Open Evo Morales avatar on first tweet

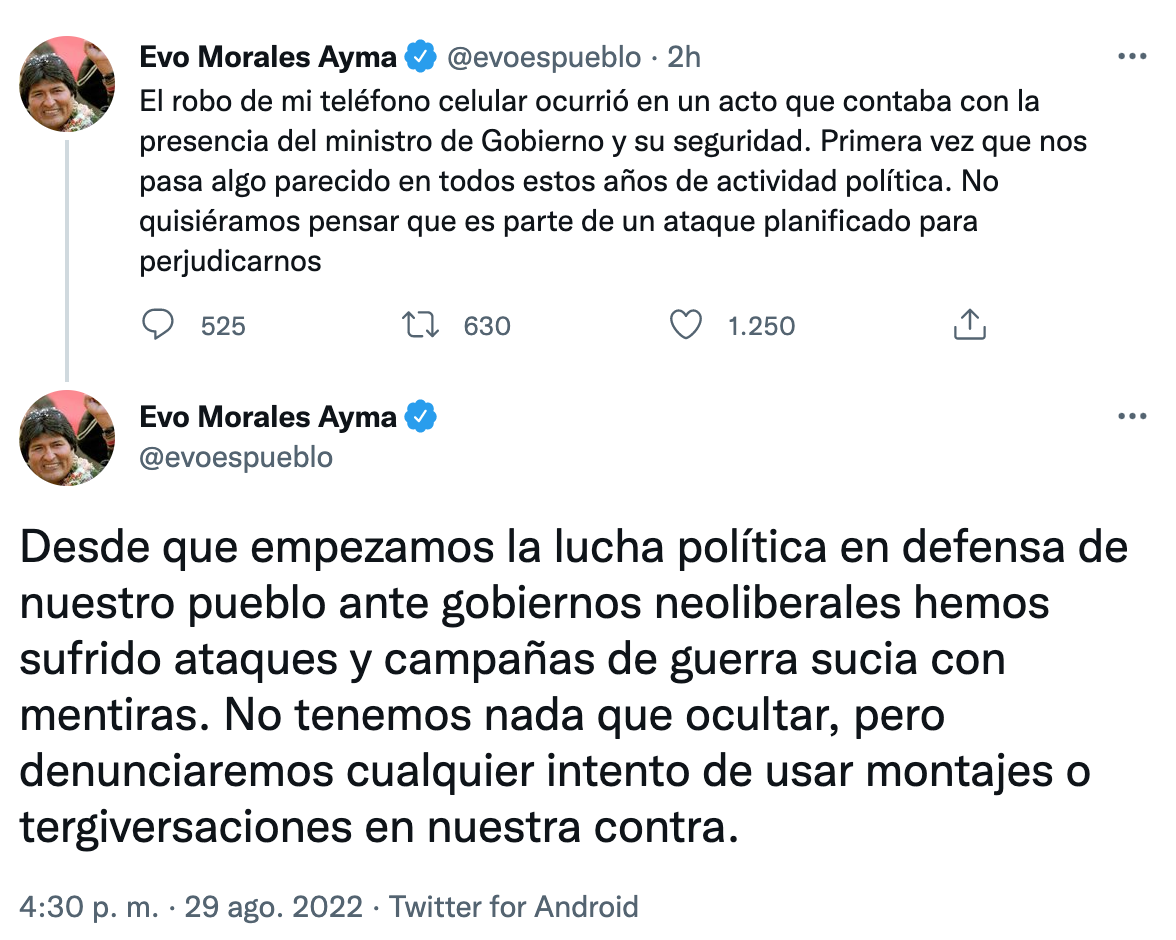[x=68, y=84]
